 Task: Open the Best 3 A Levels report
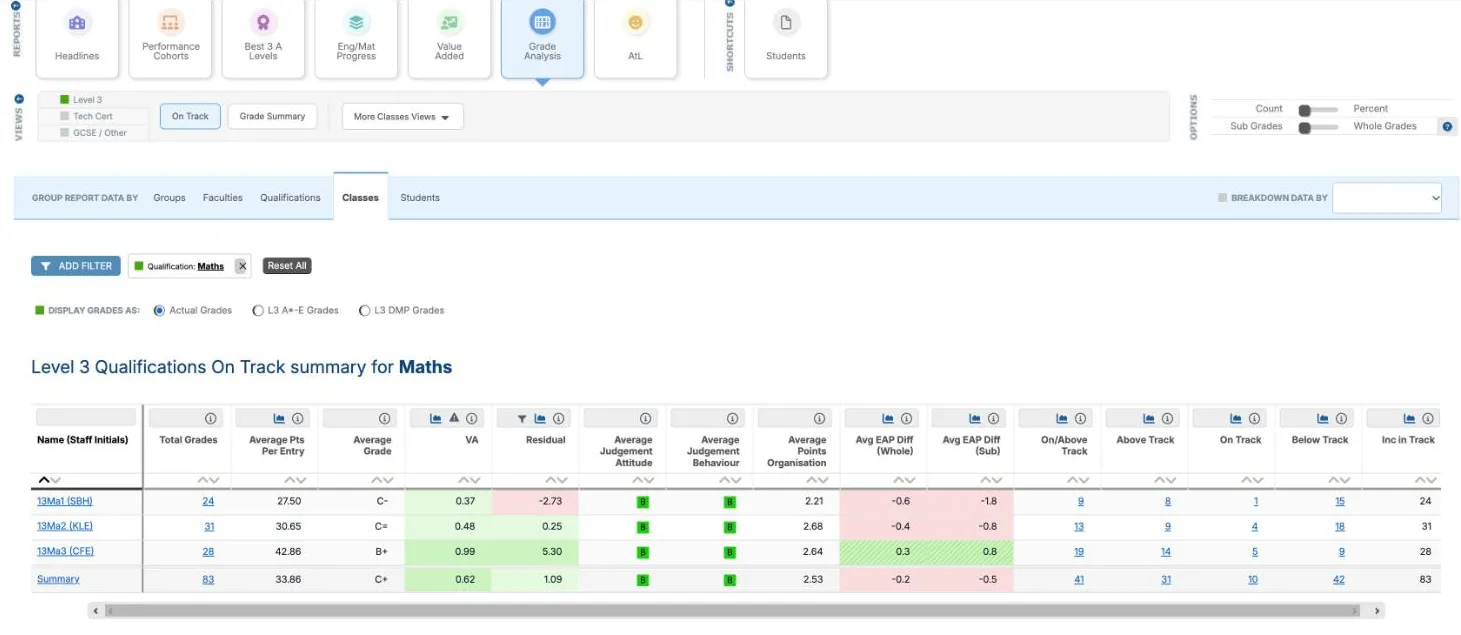(263, 38)
